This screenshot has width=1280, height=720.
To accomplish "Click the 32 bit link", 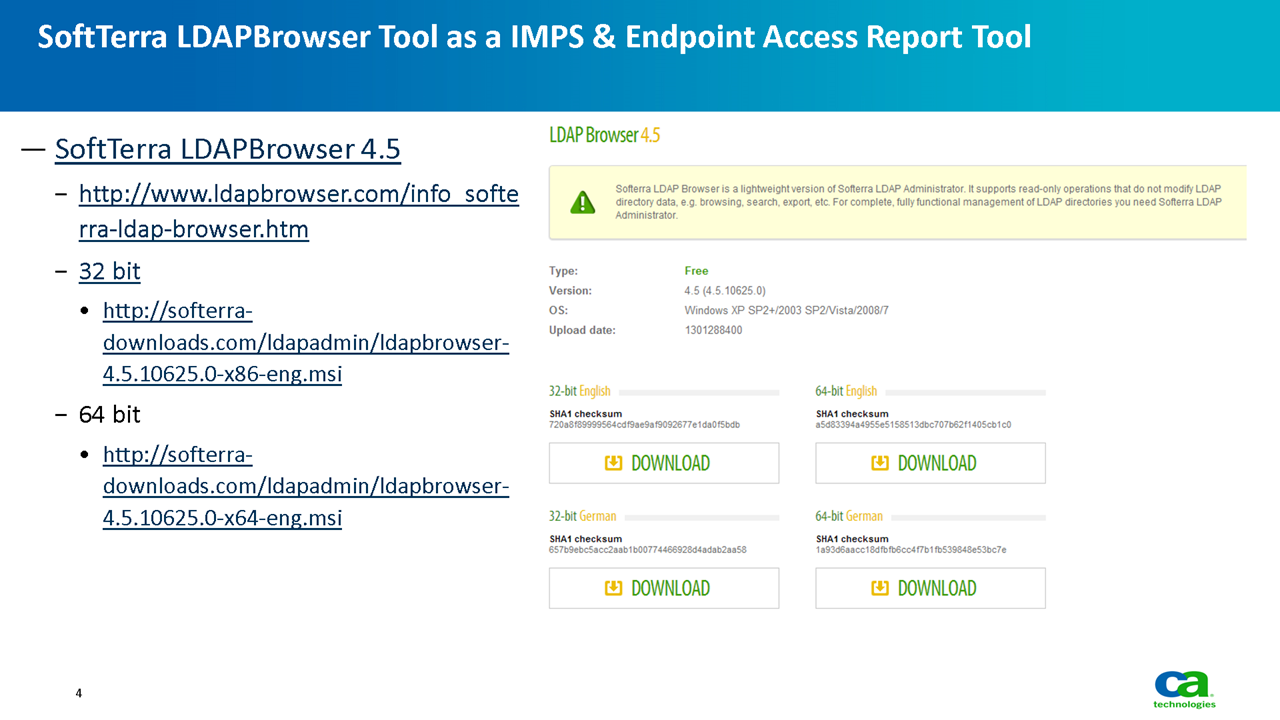I will coord(109,271).
